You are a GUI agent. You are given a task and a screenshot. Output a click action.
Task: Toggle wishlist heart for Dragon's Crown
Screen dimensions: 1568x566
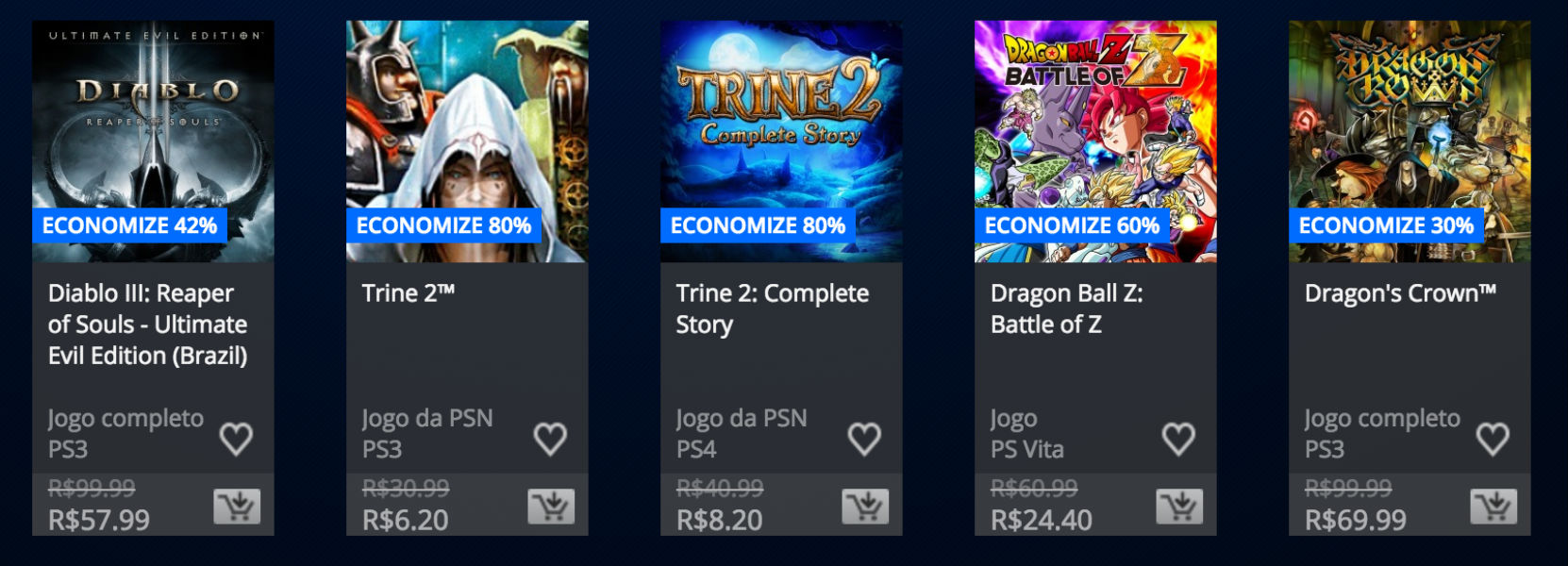pyautogui.click(x=1493, y=438)
